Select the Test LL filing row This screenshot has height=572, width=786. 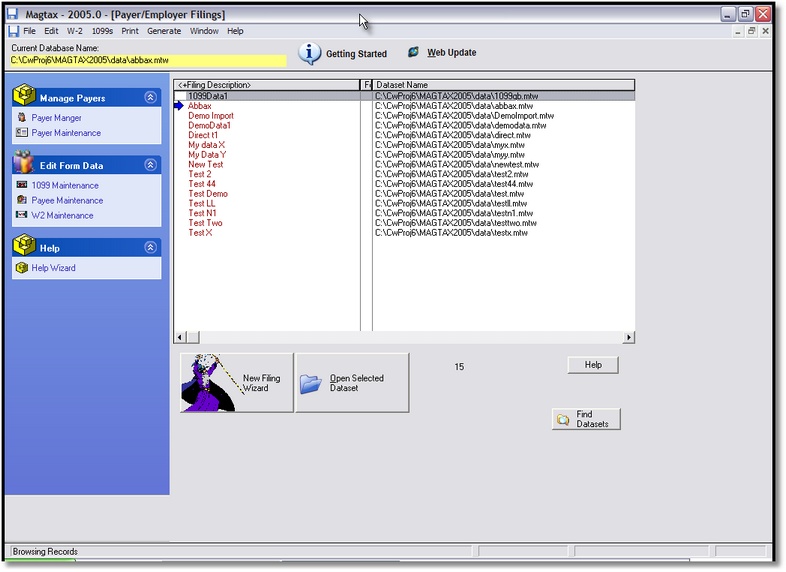pos(405,204)
